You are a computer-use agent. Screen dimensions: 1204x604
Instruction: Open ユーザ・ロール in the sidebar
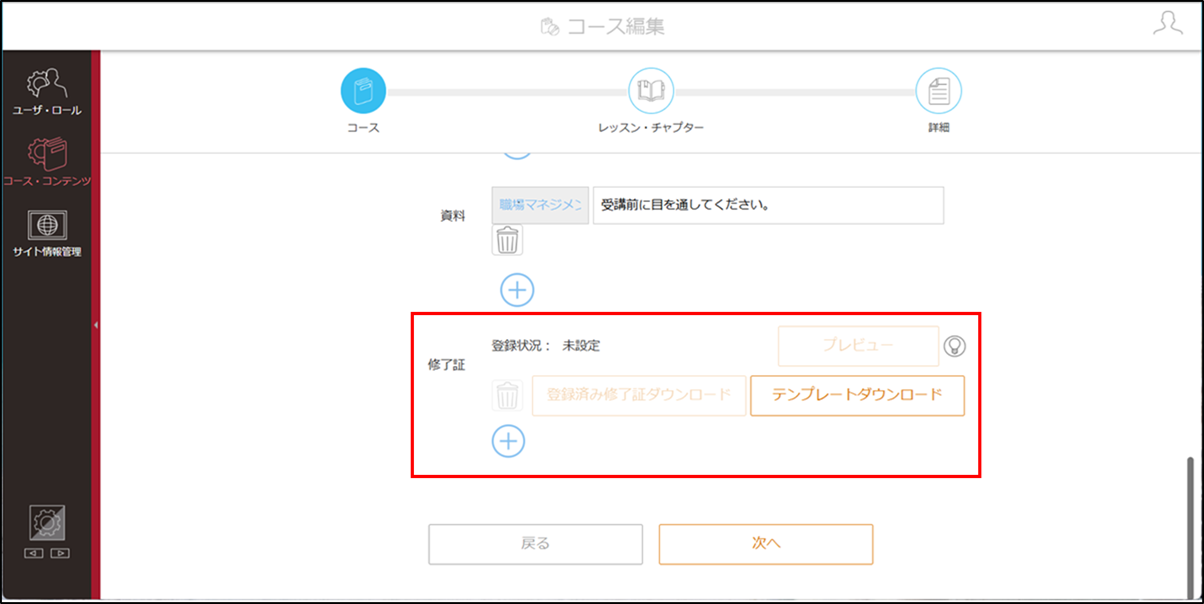click(x=47, y=91)
